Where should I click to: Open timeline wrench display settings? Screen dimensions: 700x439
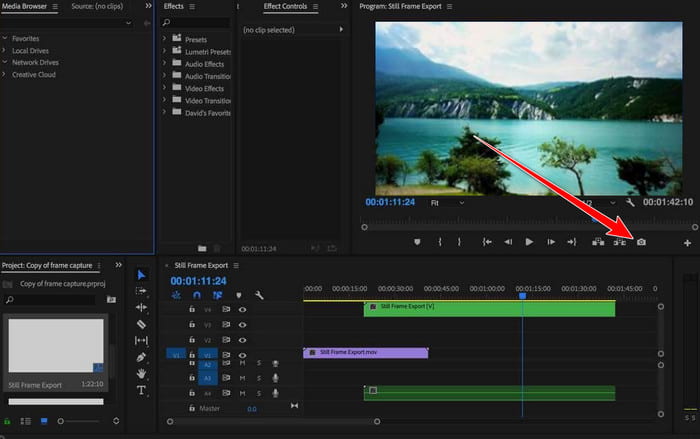click(259, 295)
